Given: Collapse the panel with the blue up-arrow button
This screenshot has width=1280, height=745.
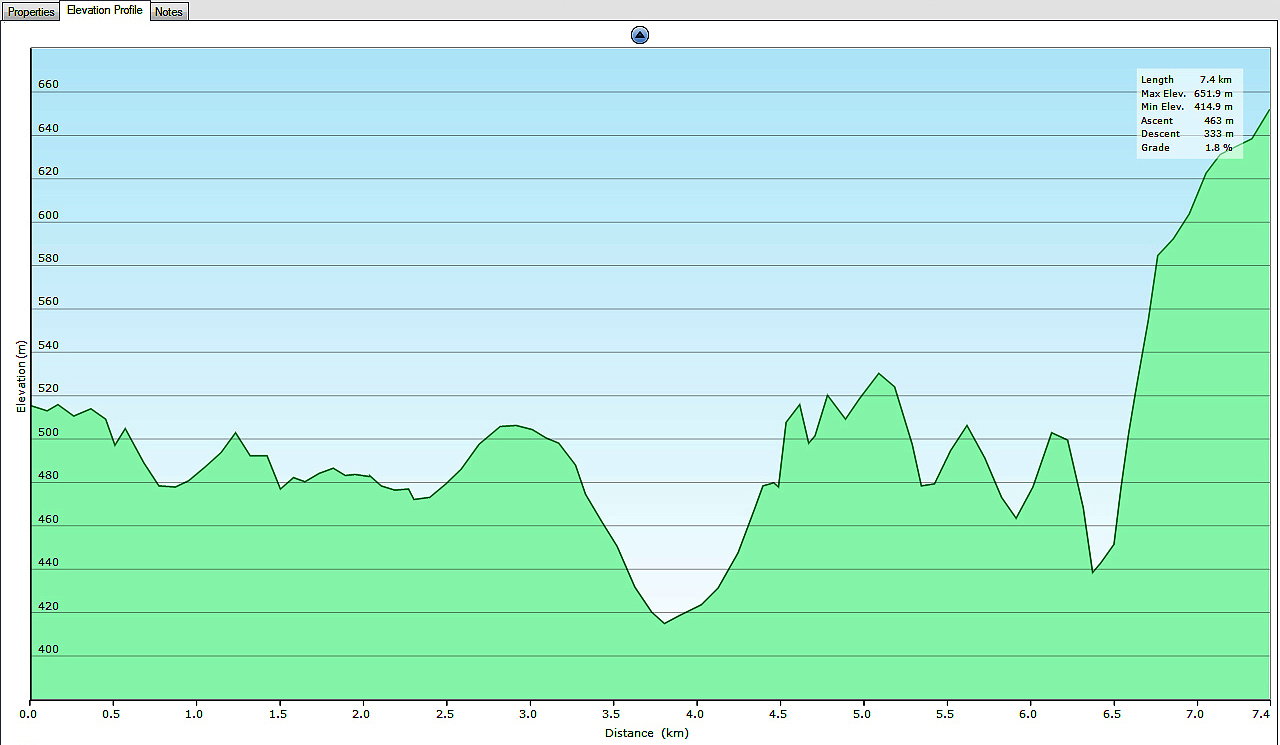Looking at the screenshot, I should (x=640, y=35).
